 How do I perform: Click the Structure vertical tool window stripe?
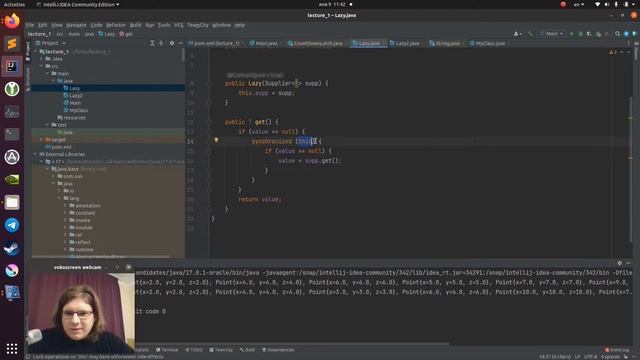(28, 78)
